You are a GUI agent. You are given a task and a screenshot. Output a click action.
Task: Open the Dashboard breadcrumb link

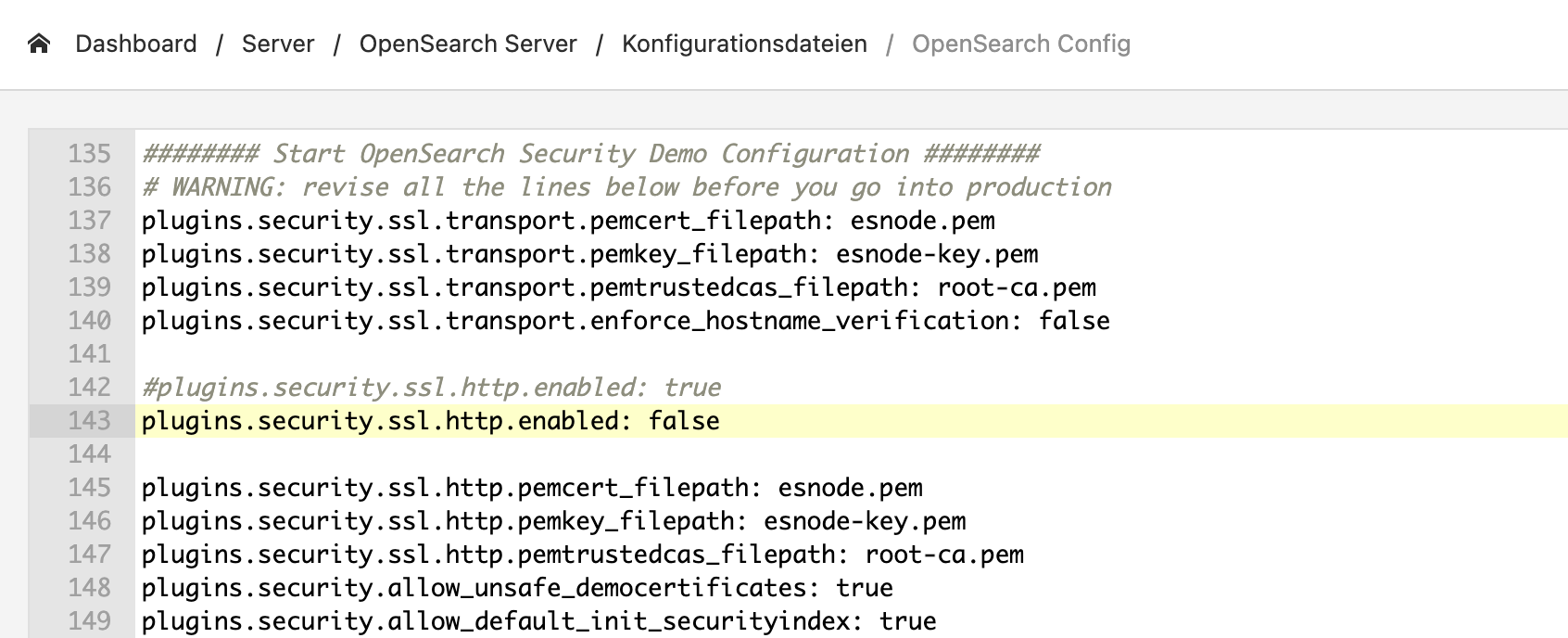(136, 44)
